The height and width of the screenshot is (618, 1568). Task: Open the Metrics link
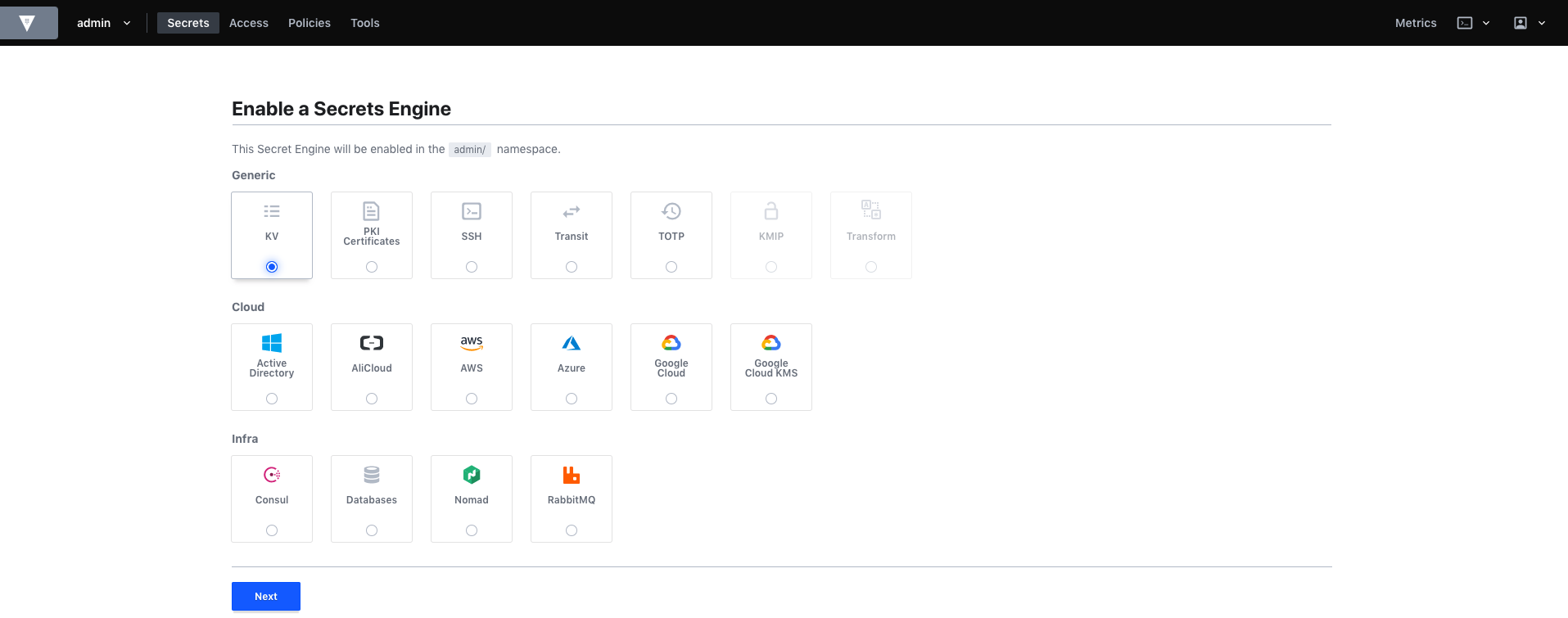pyautogui.click(x=1416, y=23)
